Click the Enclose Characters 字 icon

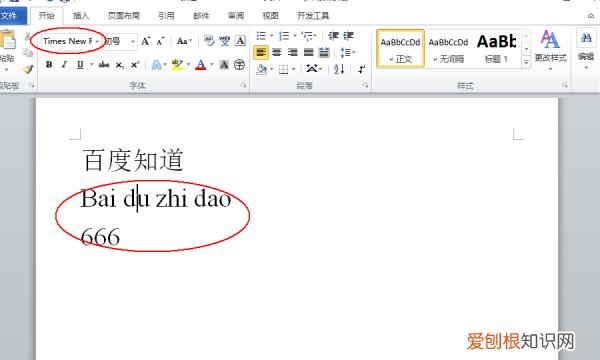click(239, 65)
